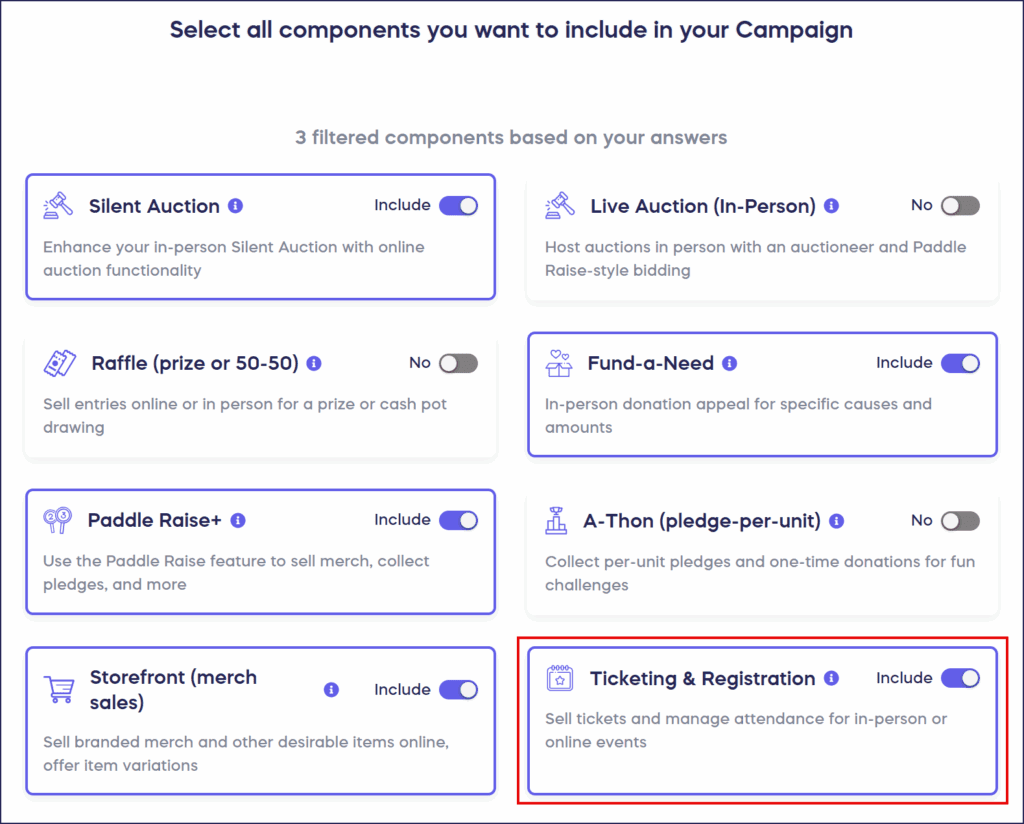The image size is (1024, 824).
Task: Disable the Silent Auction toggle
Action: pyautogui.click(x=458, y=206)
